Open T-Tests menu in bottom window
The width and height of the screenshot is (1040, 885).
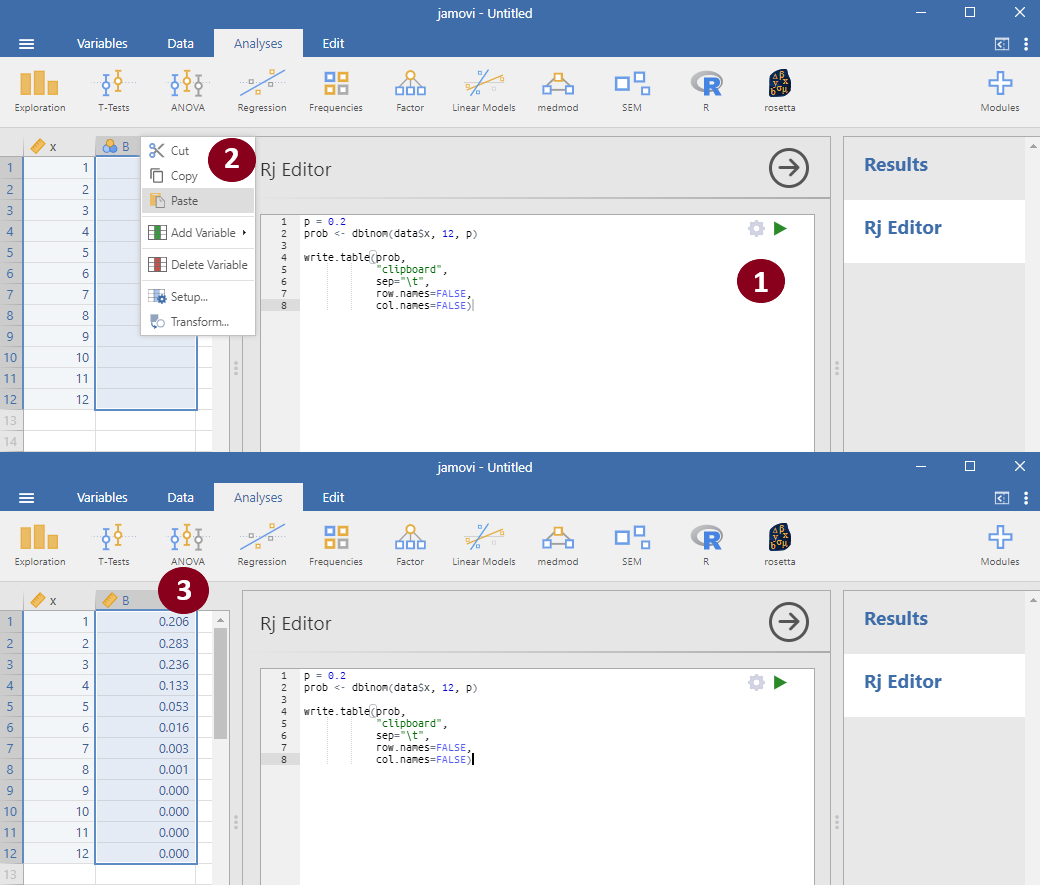(x=114, y=545)
